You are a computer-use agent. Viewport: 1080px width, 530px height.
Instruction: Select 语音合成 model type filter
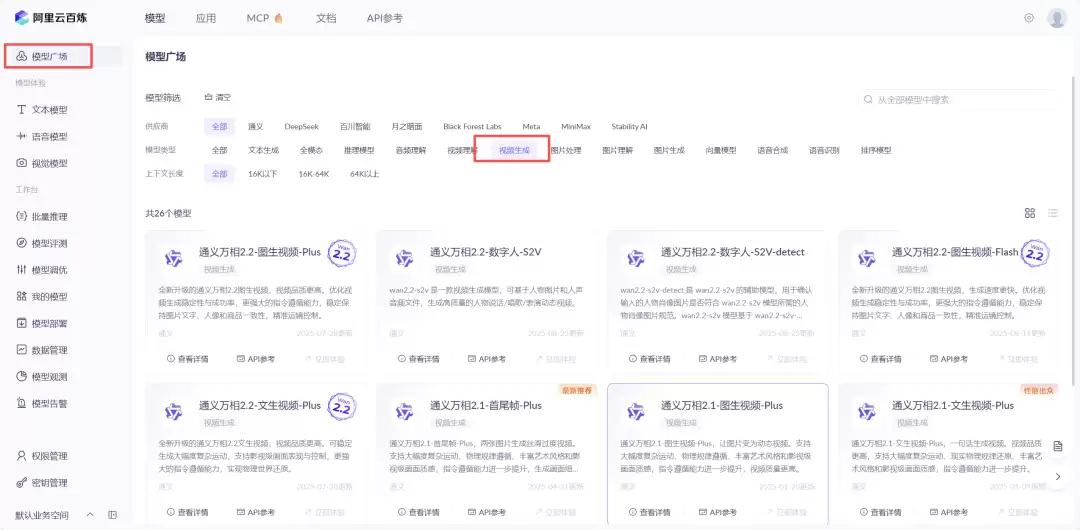[773, 150]
